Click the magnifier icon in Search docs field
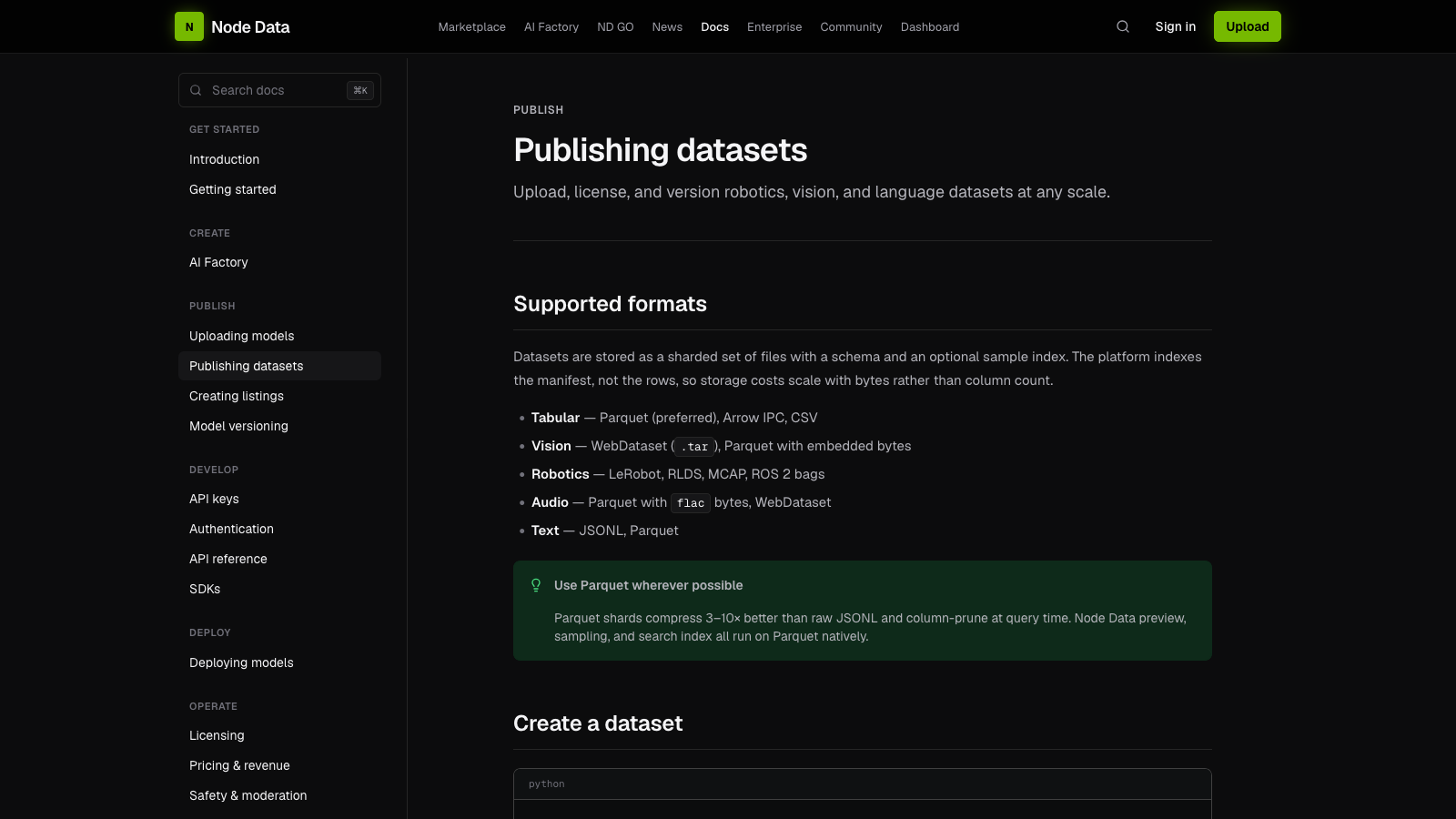Viewport: 1456px width, 819px height. 196,90
